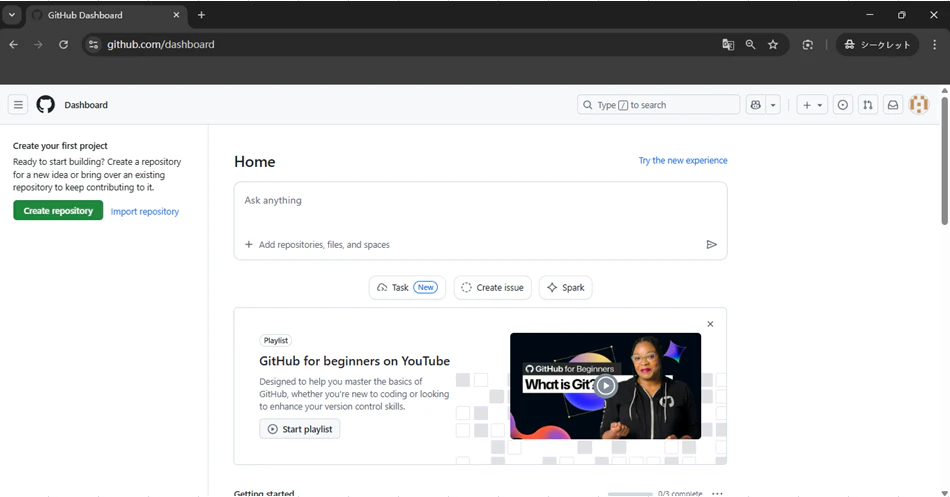Viewport: 950px width, 497px height.
Task: Click the site information icon in address bar
Action: [93, 44]
